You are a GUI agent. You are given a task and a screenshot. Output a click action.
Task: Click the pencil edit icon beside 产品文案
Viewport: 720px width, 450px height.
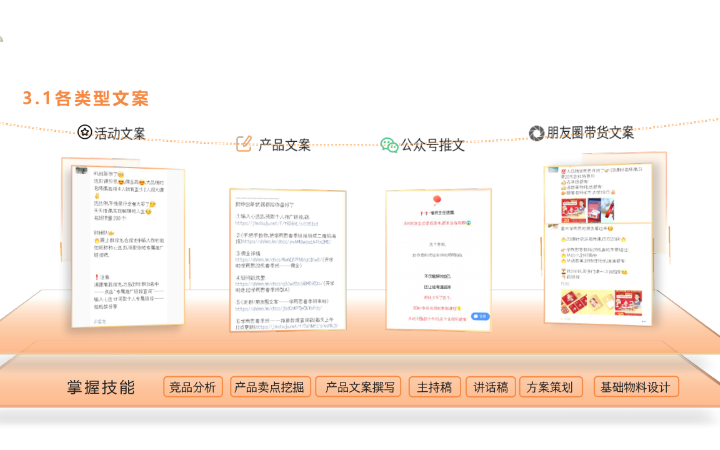tap(244, 144)
